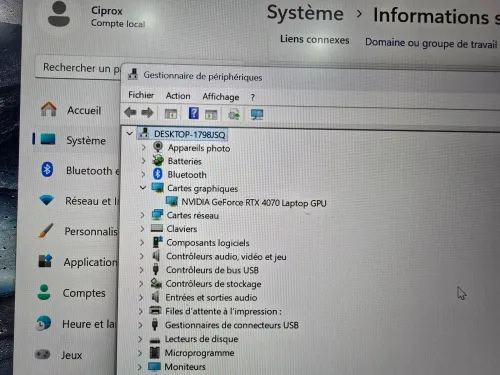Screen dimensions: 500x375
Task: Click the Bluetooth icon in the device tree
Action: pyautogui.click(x=157, y=174)
